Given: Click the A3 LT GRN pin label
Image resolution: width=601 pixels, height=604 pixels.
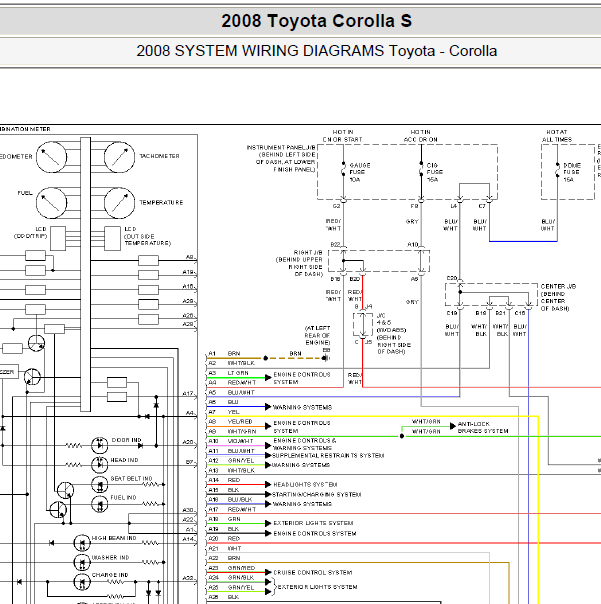Looking at the screenshot, I should pos(228,373).
